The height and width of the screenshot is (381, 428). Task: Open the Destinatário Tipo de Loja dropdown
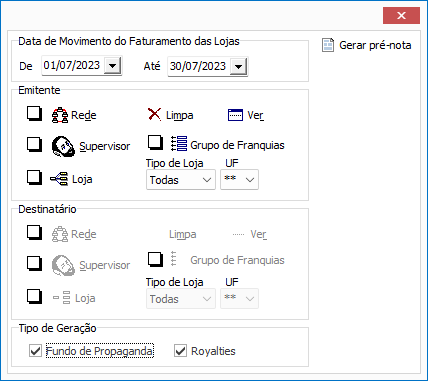pyautogui.click(x=181, y=299)
